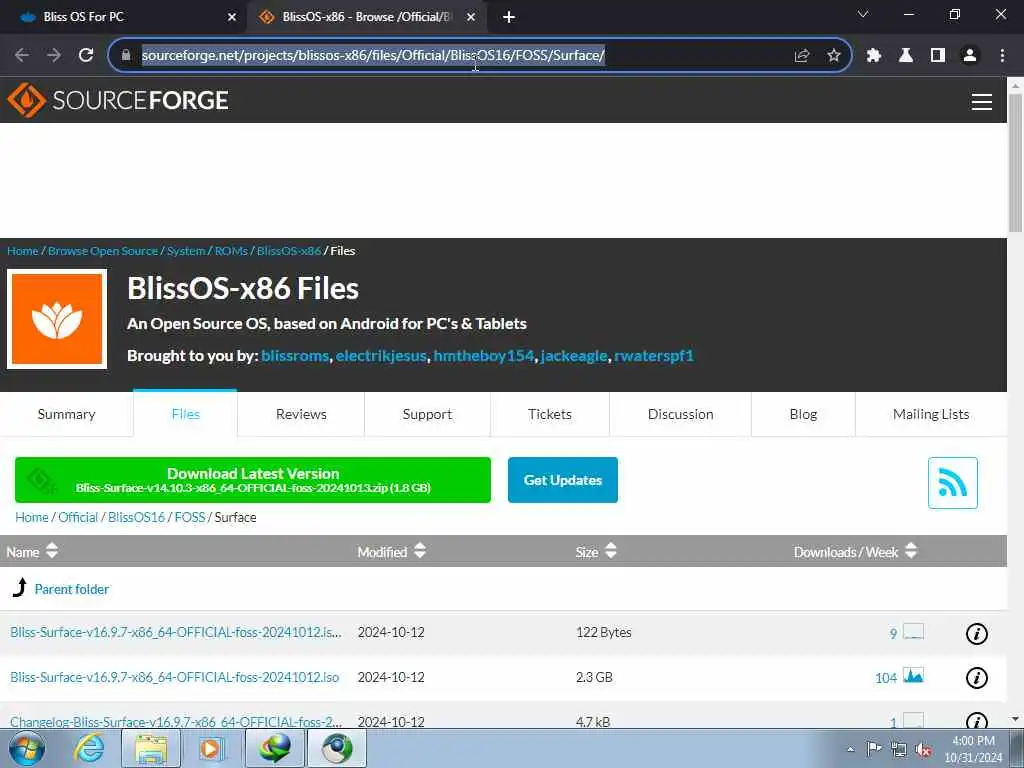Open the Windows Start button

(x=27, y=748)
